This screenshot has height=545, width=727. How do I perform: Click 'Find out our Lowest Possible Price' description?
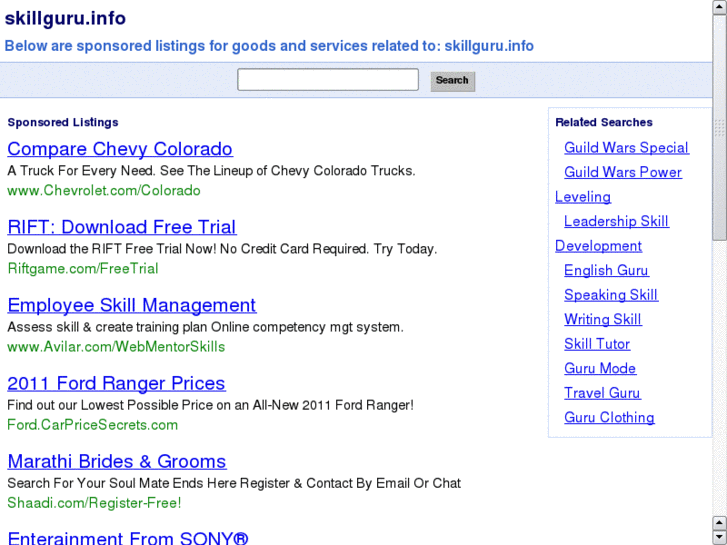click(x=210, y=405)
